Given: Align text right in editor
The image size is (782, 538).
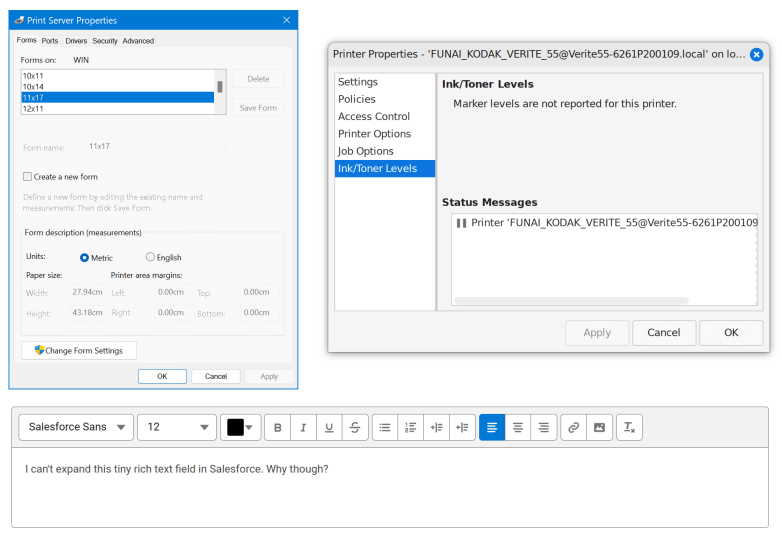Looking at the screenshot, I should tap(544, 427).
